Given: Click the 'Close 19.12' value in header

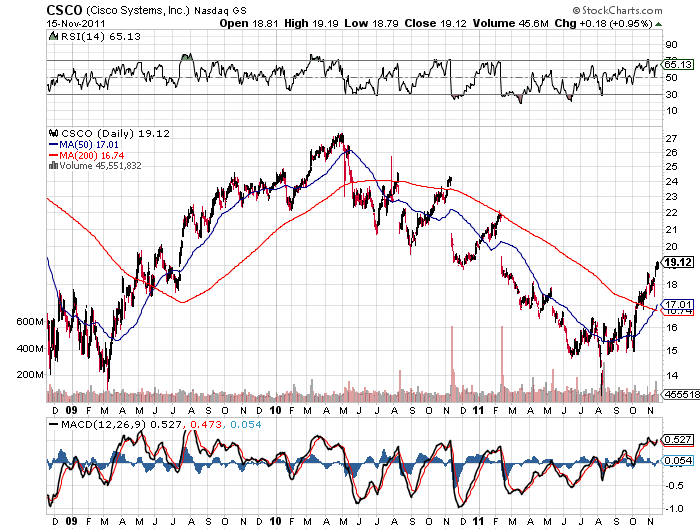Looking at the screenshot, I should tap(435, 23).
